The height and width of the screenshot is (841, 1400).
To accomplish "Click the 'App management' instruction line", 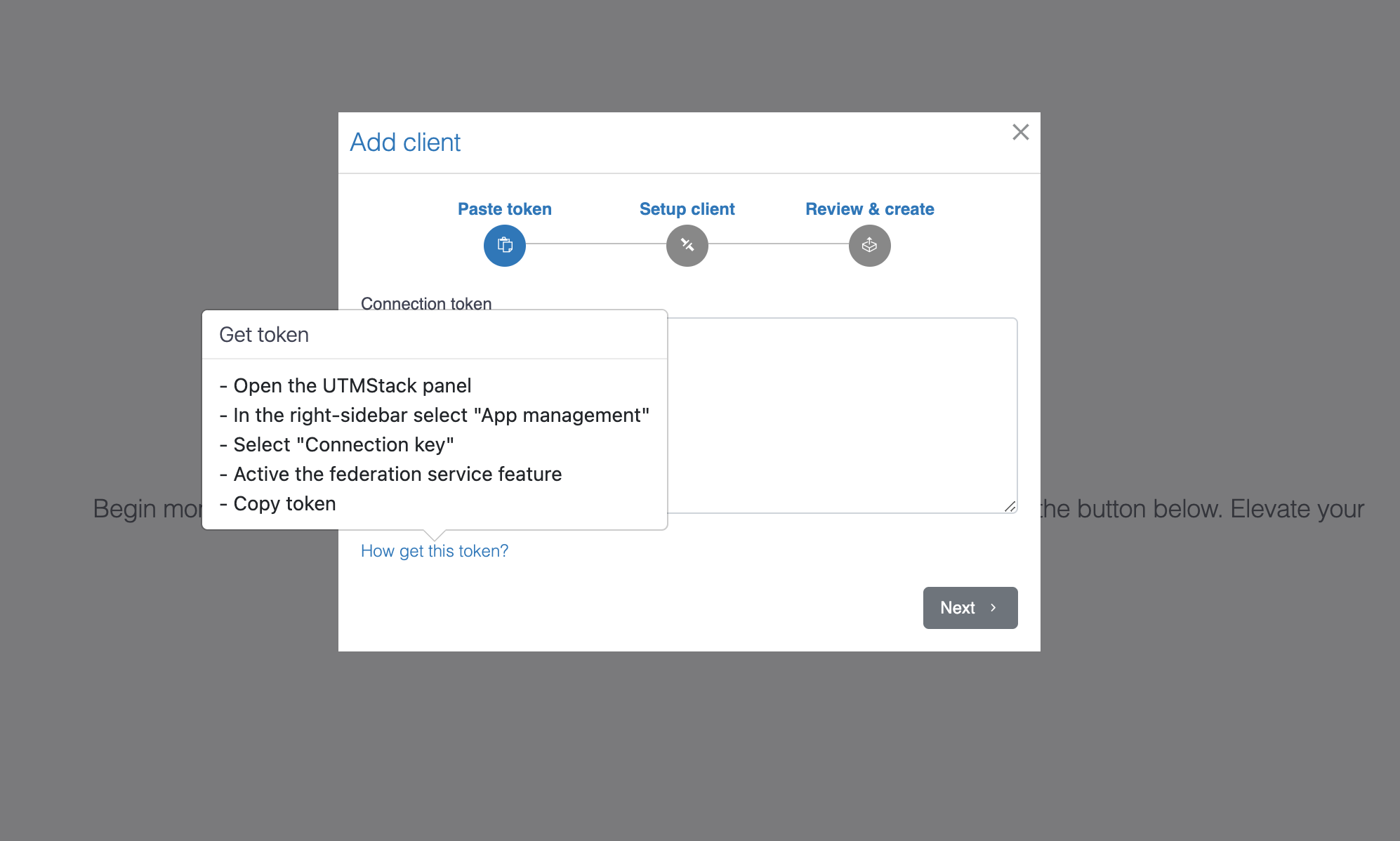I will click(434, 415).
